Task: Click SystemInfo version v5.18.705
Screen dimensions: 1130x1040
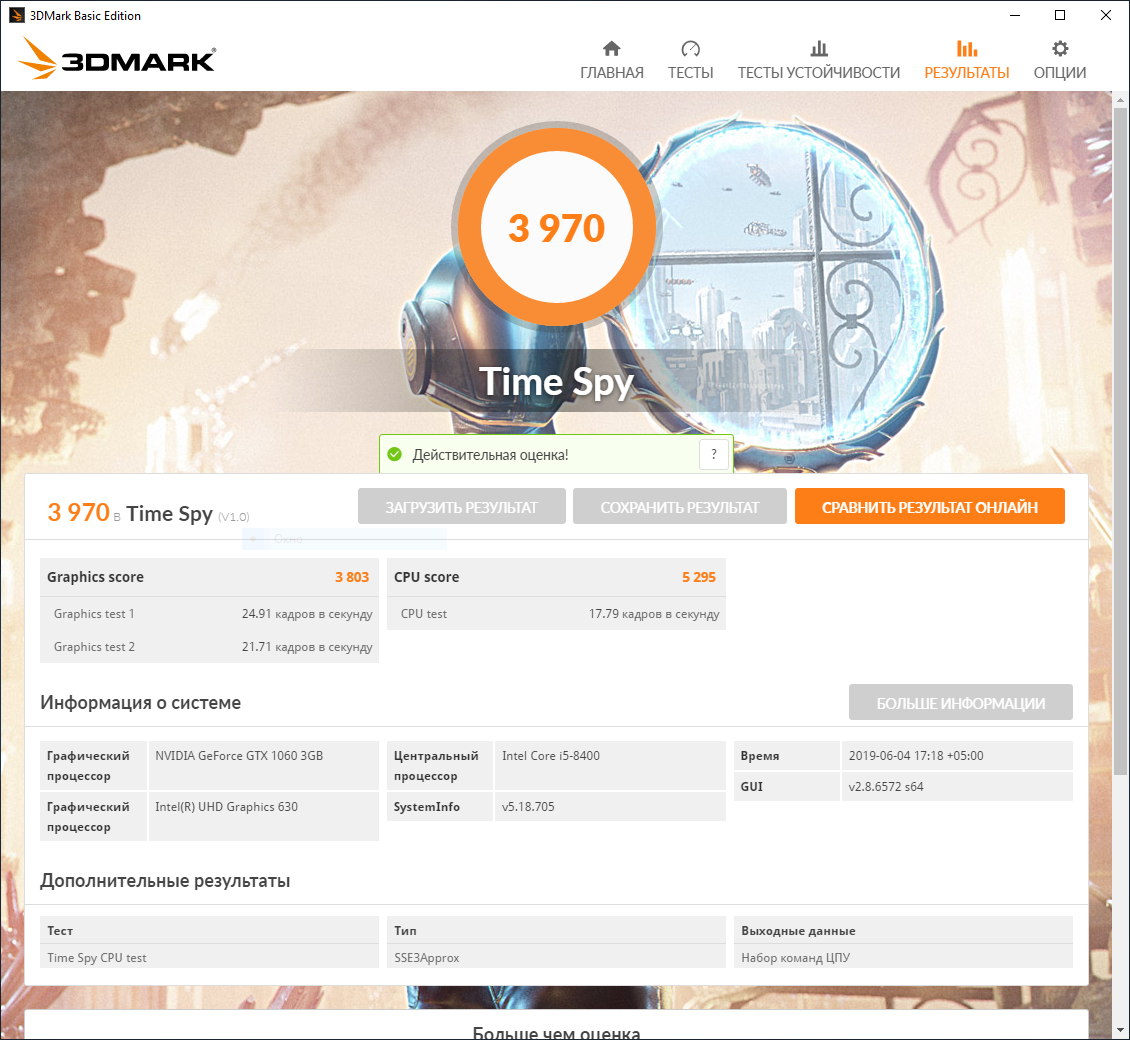Action: tap(528, 806)
